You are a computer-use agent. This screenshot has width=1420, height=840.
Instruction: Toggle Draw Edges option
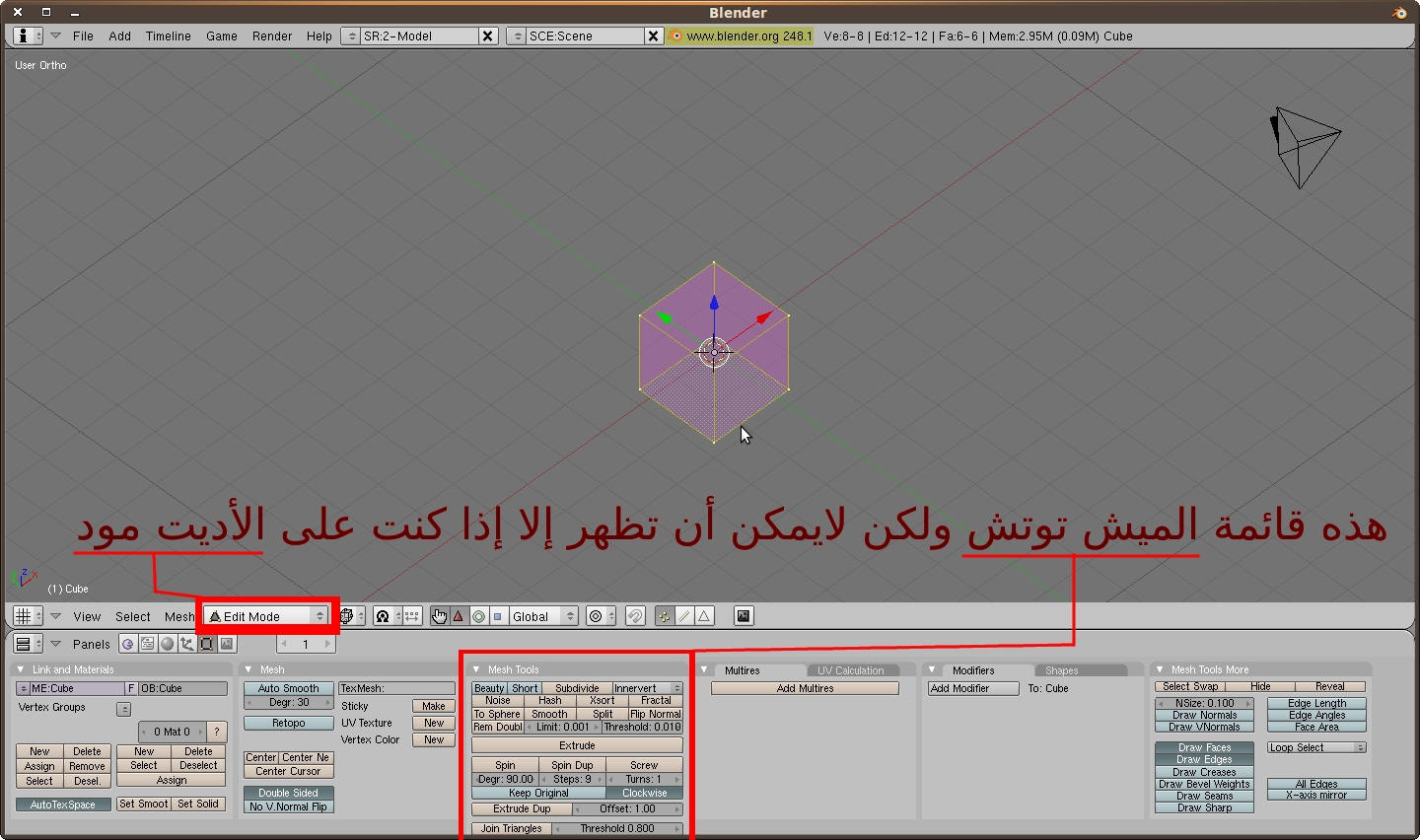[x=1204, y=759]
